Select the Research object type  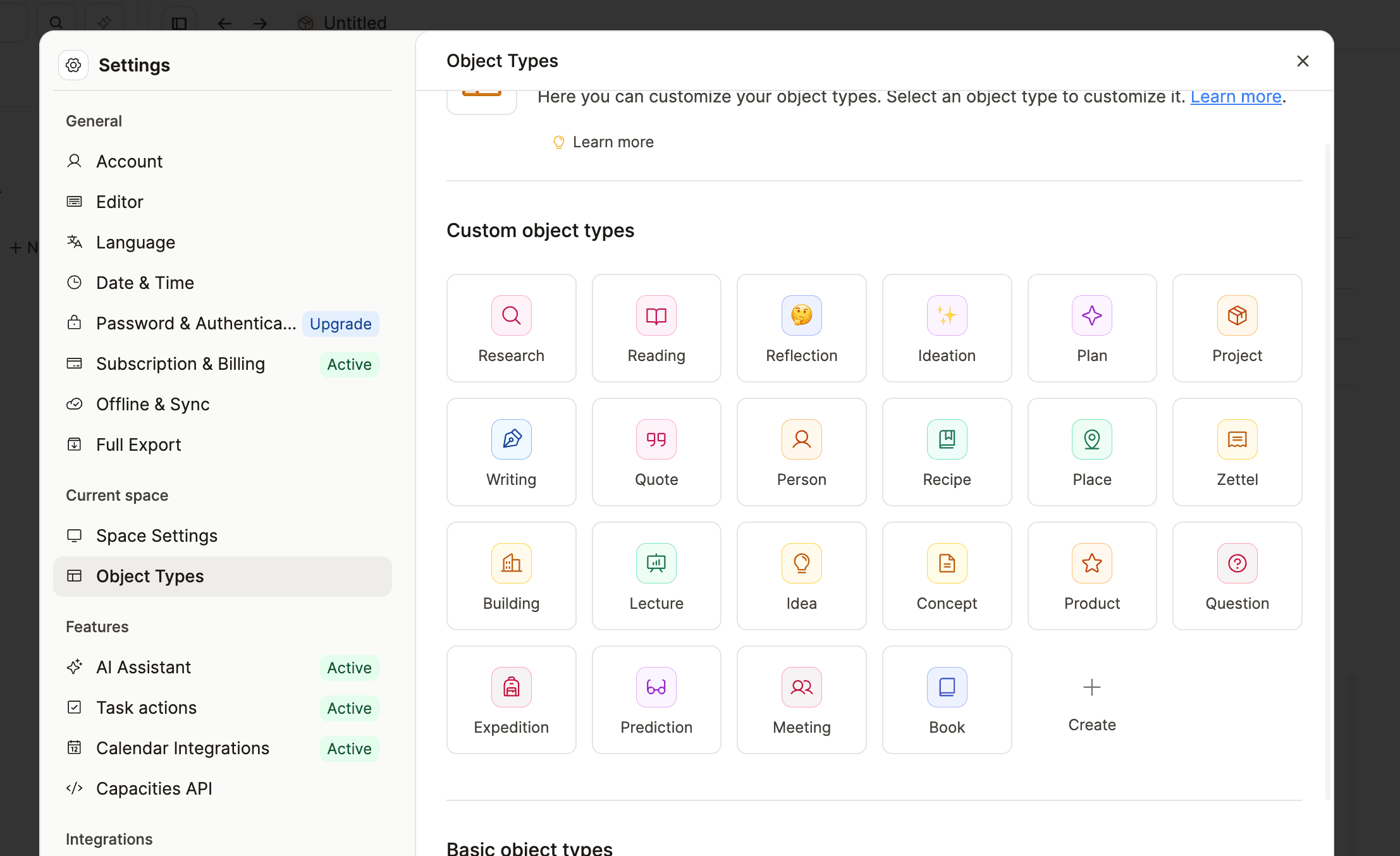click(511, 327)
